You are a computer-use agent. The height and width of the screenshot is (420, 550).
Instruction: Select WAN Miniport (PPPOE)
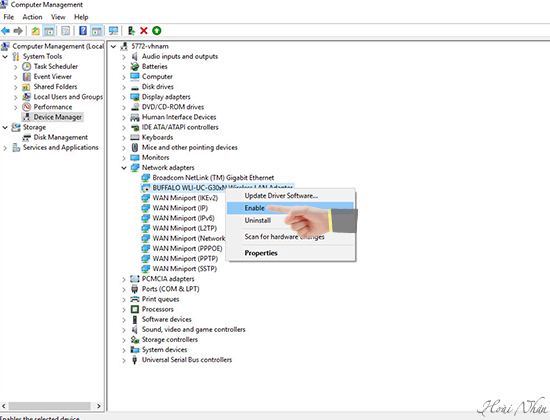(x=187, y=248)
